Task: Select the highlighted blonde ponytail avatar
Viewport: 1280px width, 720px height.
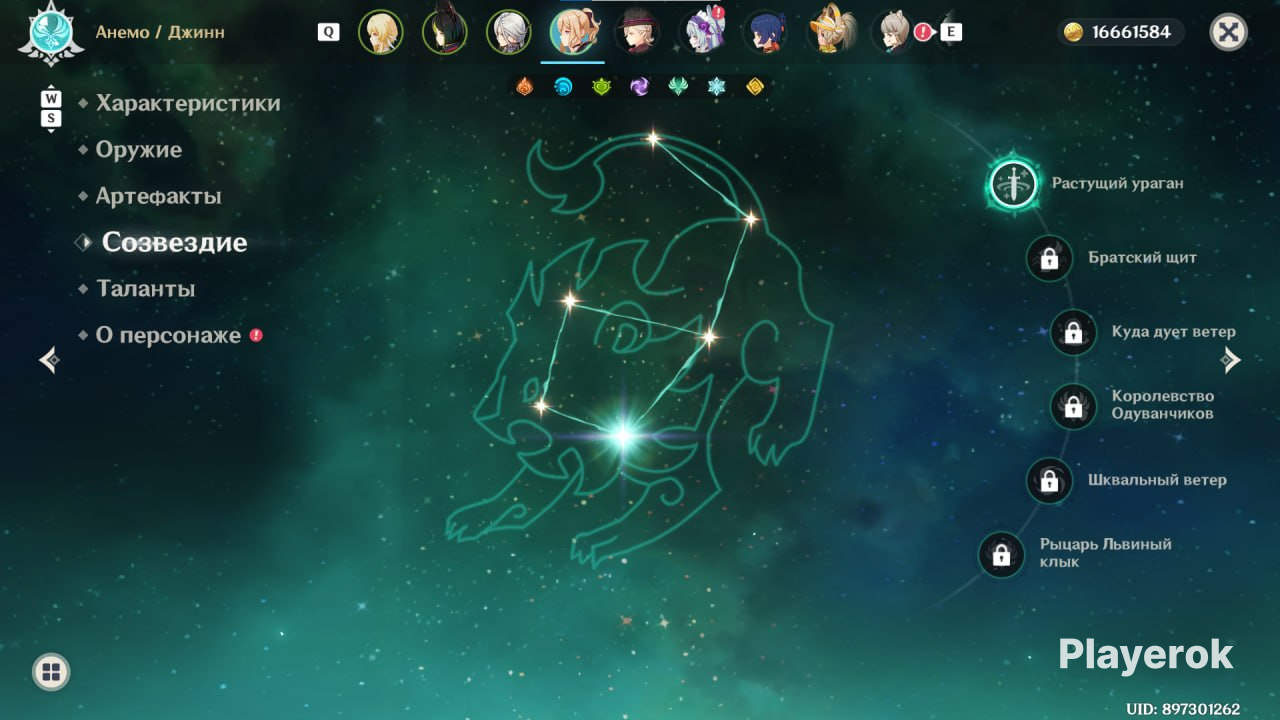Action: [x=573, y=32]
